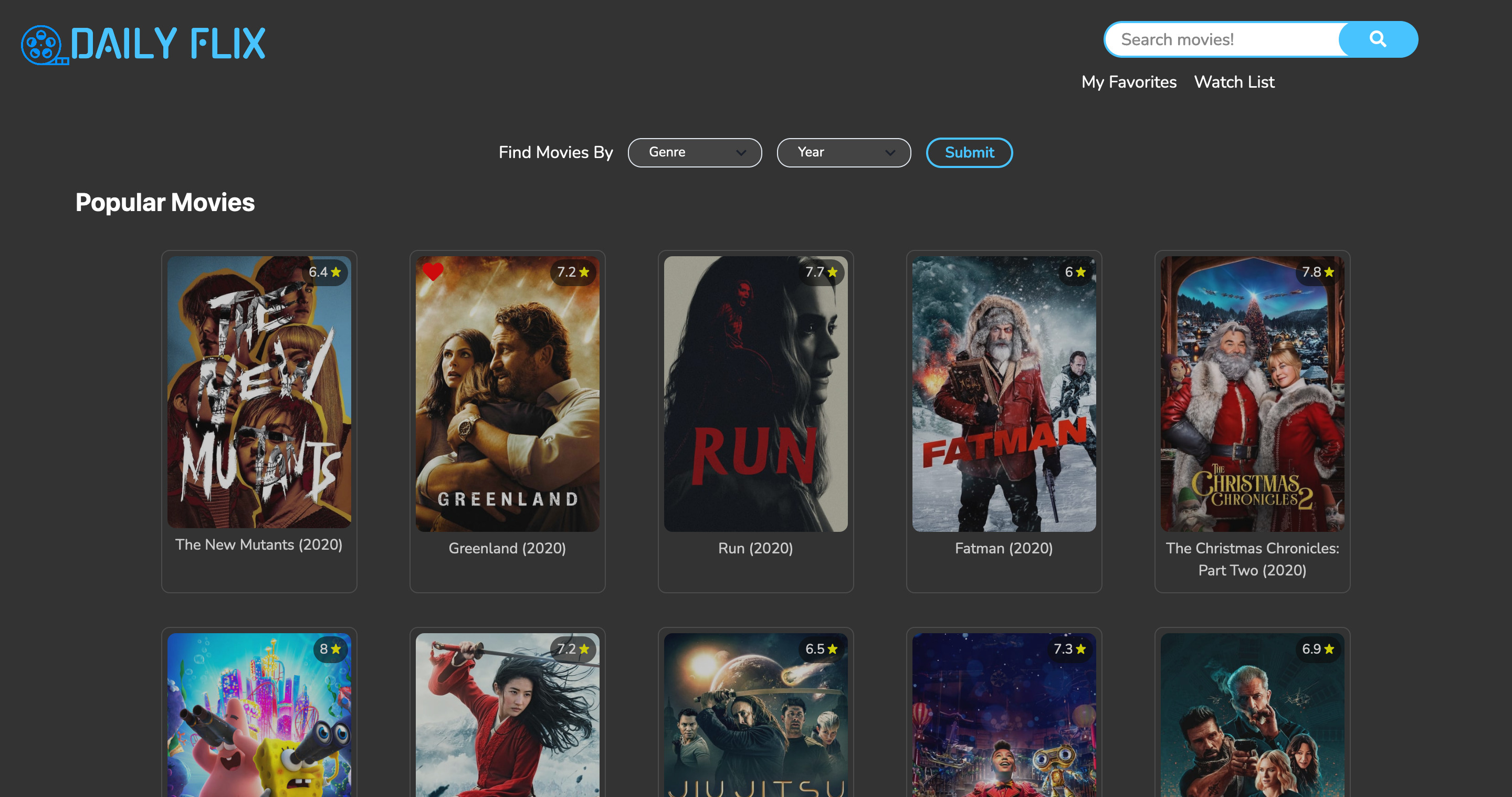
Task: Open the 7.3-rated colorful robot poster
Action: click(1004, 715)
